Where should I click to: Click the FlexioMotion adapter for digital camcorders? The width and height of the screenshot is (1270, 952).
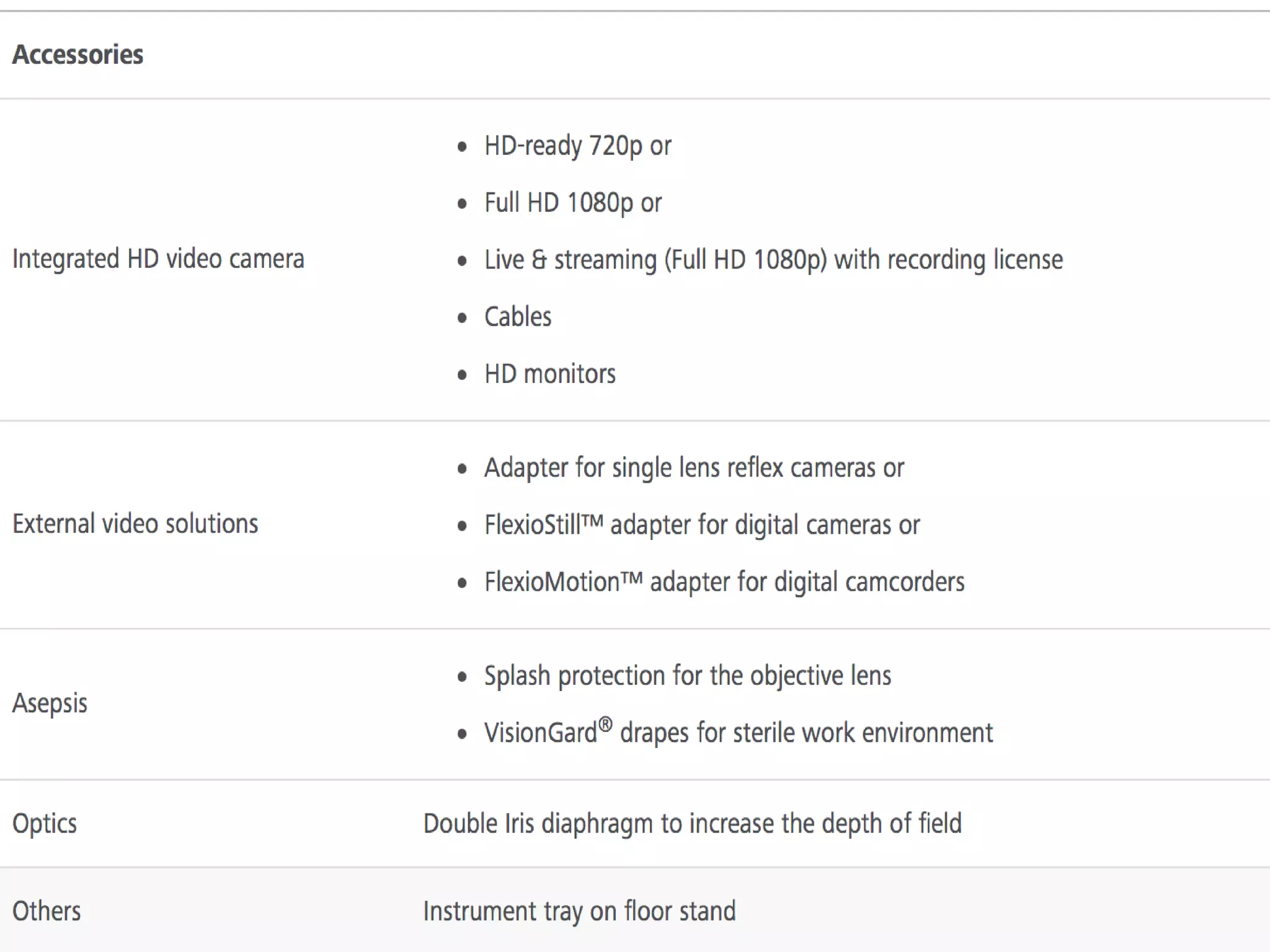pyautogui.click(x=724, y=582)
